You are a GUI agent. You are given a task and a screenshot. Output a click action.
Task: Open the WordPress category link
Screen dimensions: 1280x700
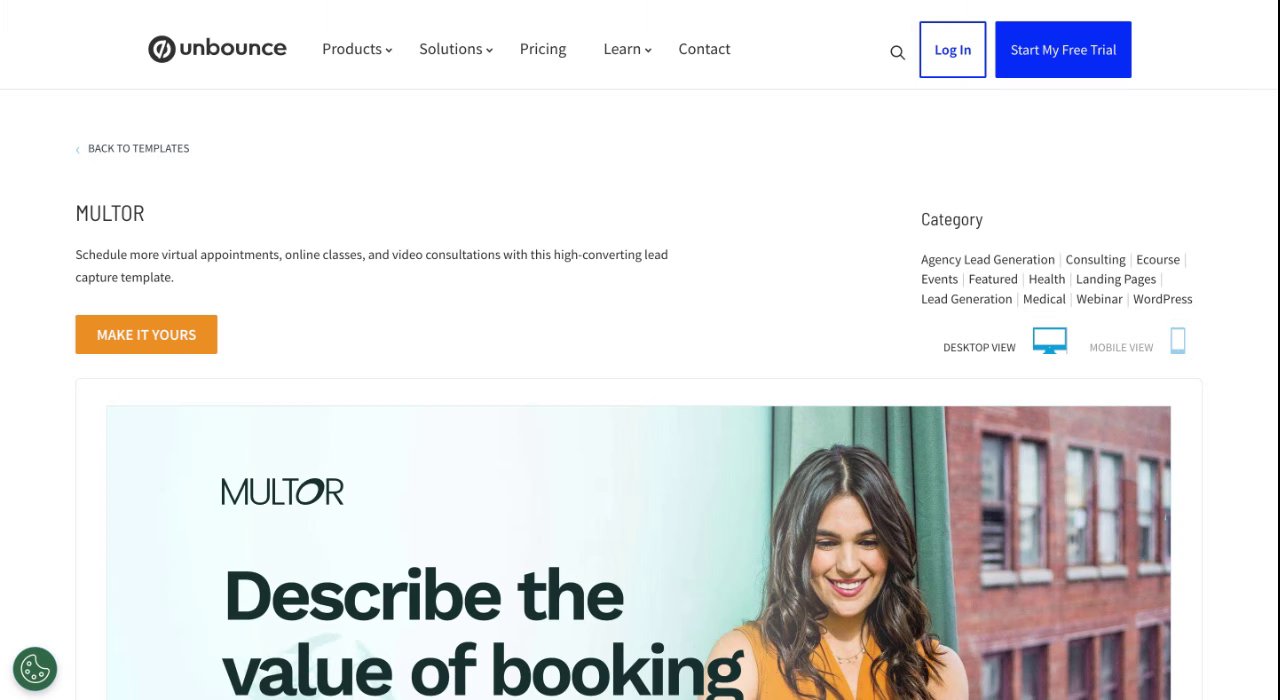point(1163,299)
